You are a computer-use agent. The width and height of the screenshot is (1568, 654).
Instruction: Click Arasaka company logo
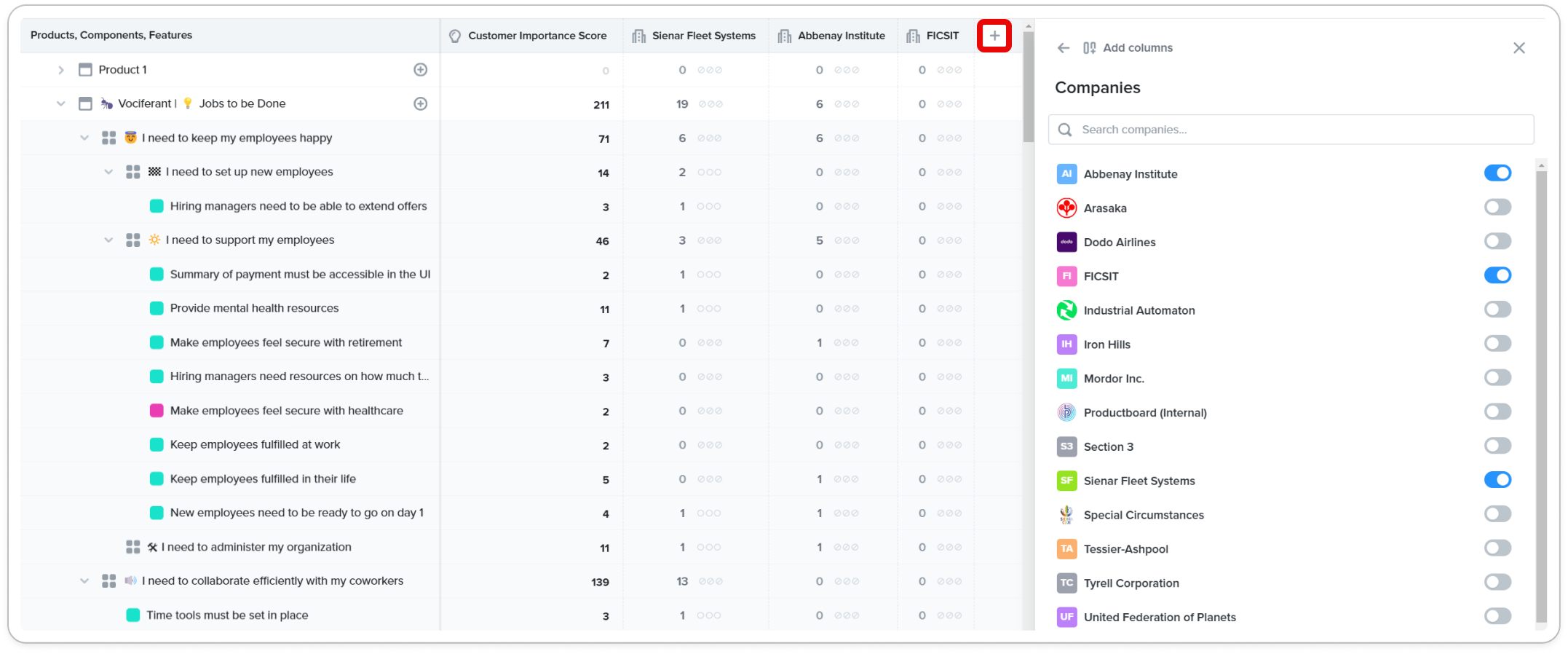[1066, 208]
